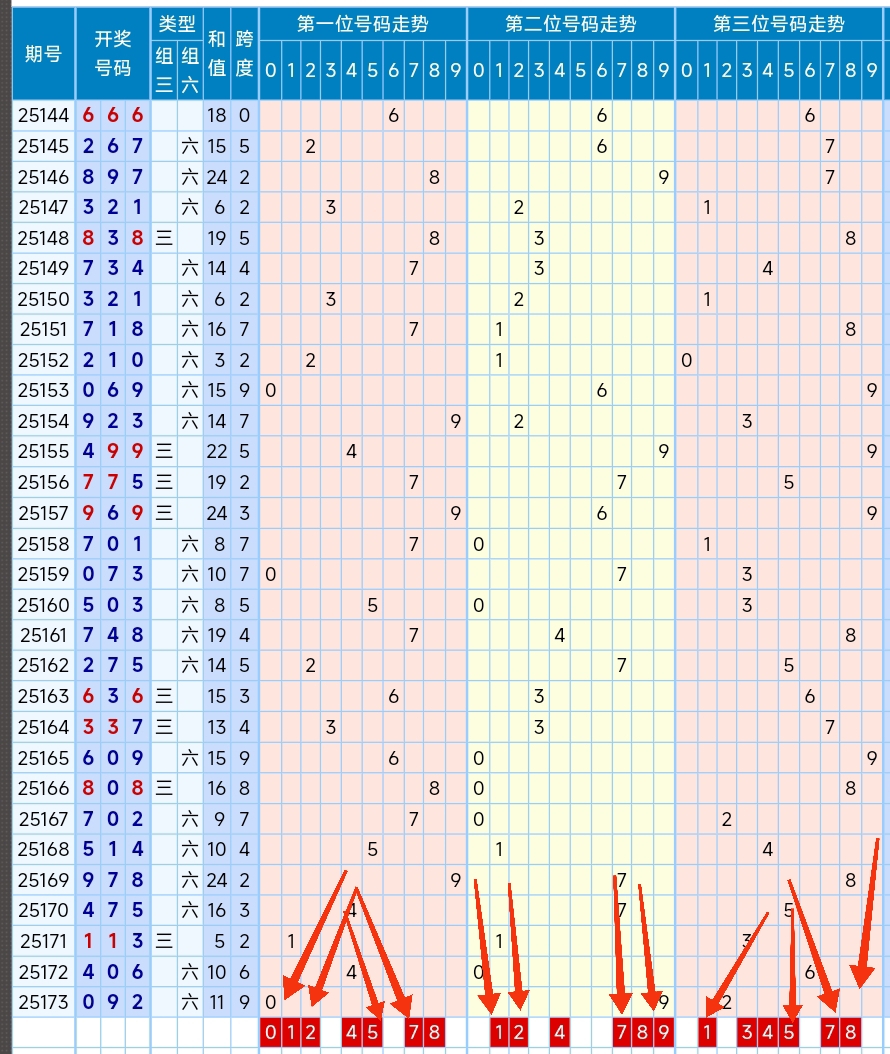Select red 7 box below second-position trend
Image resolution: width=890 pixels, height=1054 pixels.
622,1032
